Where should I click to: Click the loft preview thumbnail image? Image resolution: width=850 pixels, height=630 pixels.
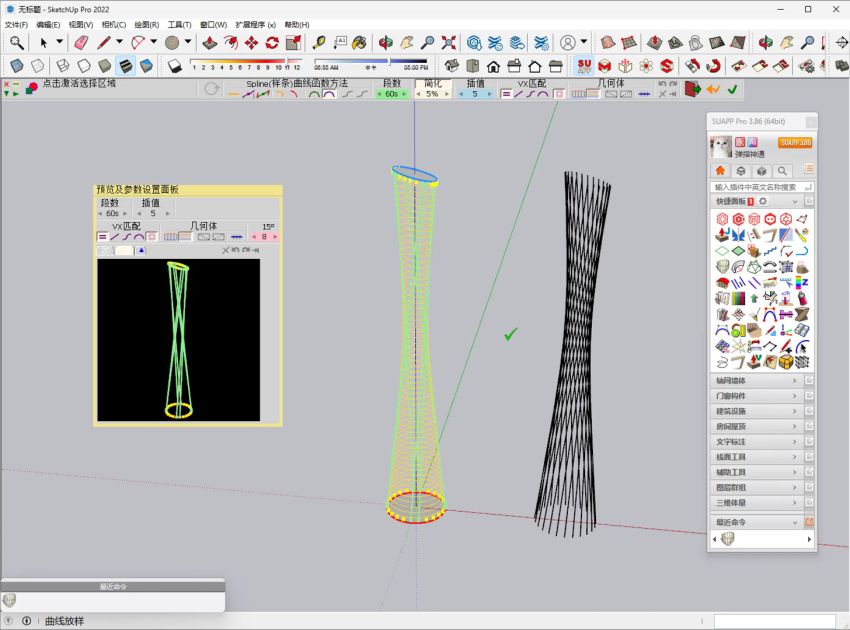point(178,340)
